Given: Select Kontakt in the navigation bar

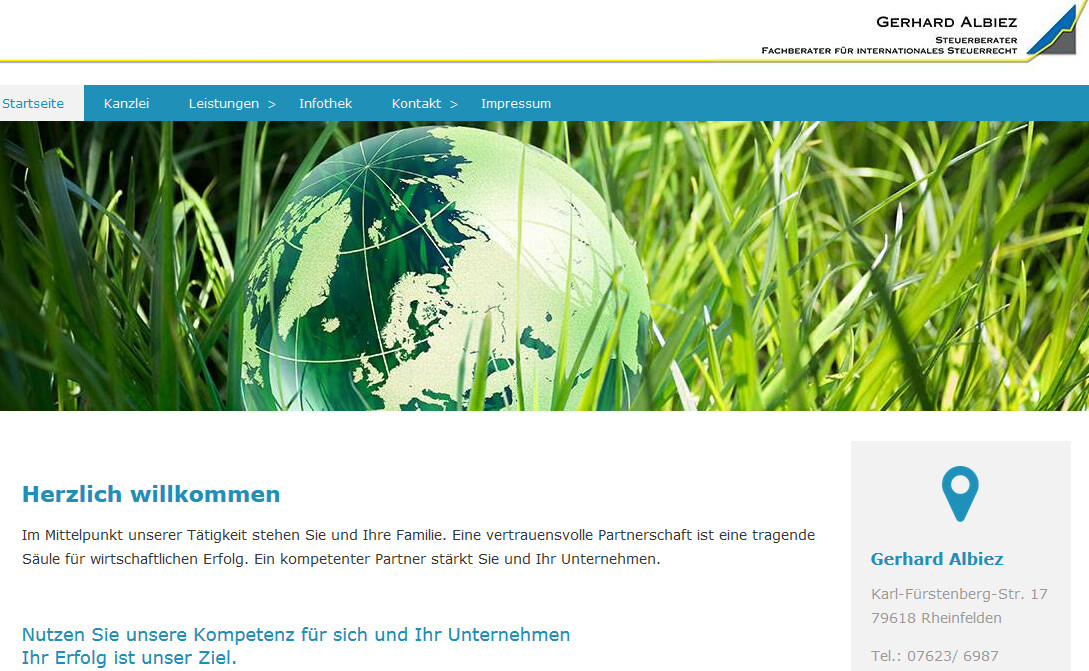Looking at the screenshot, I should [x=416, y=103].
